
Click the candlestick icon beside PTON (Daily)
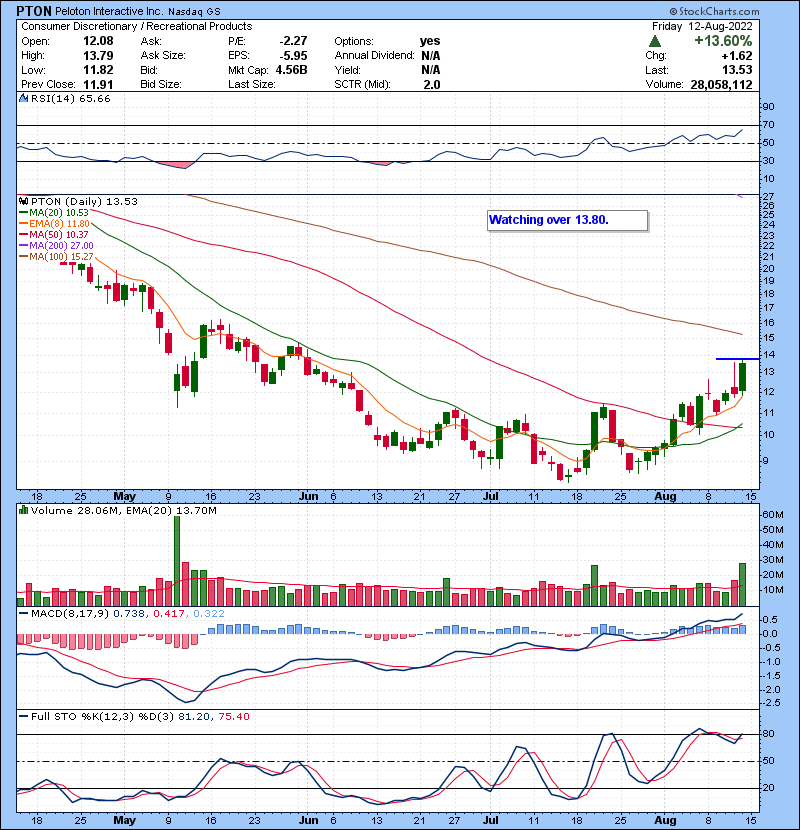pyautogui.click(x=23, y=201)
